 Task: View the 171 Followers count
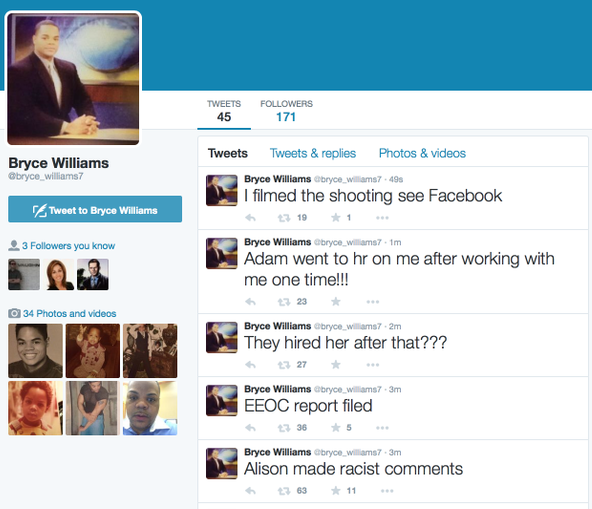[x=286, y=111]
